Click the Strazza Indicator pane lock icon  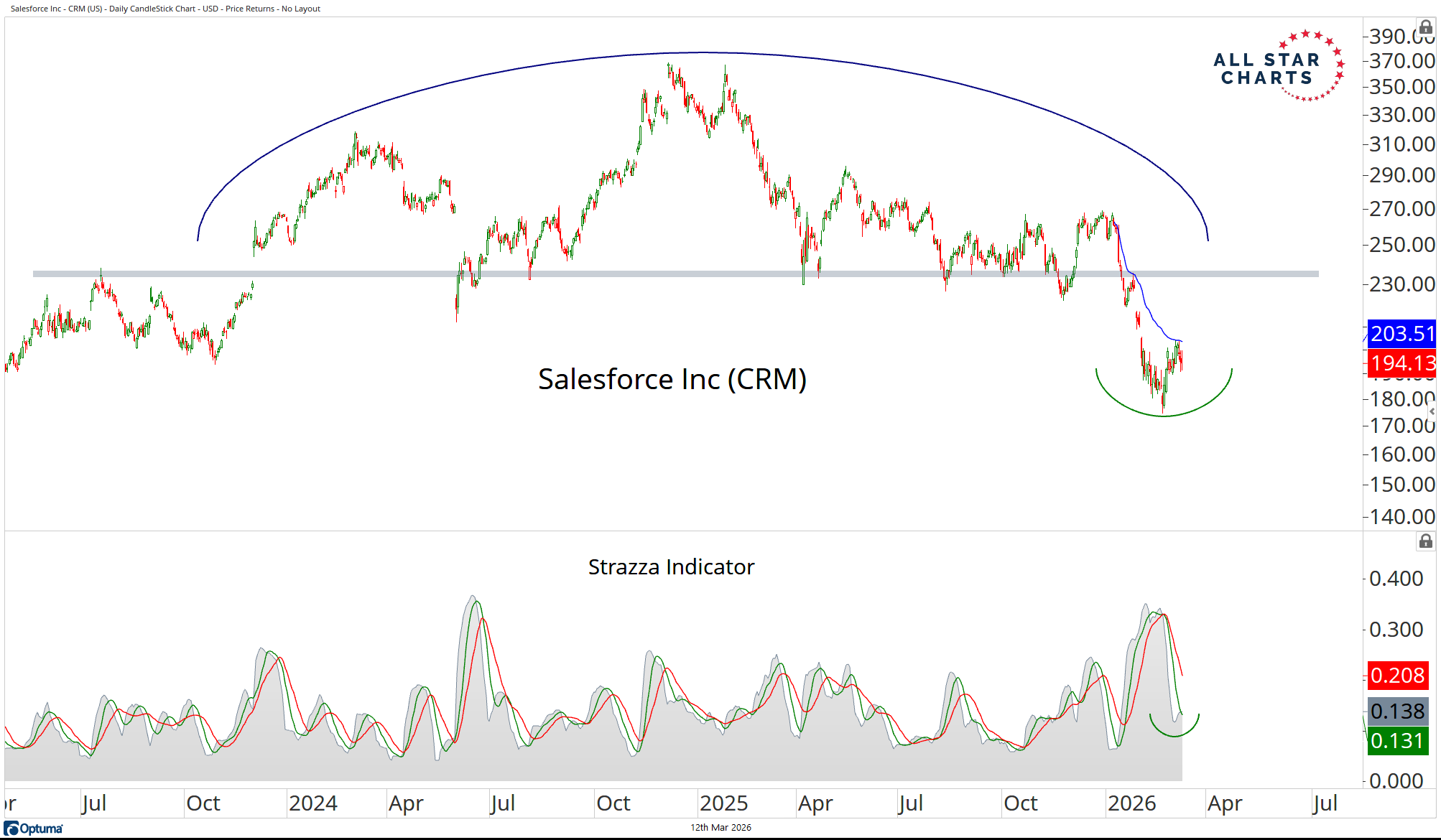pos(1426,541)
